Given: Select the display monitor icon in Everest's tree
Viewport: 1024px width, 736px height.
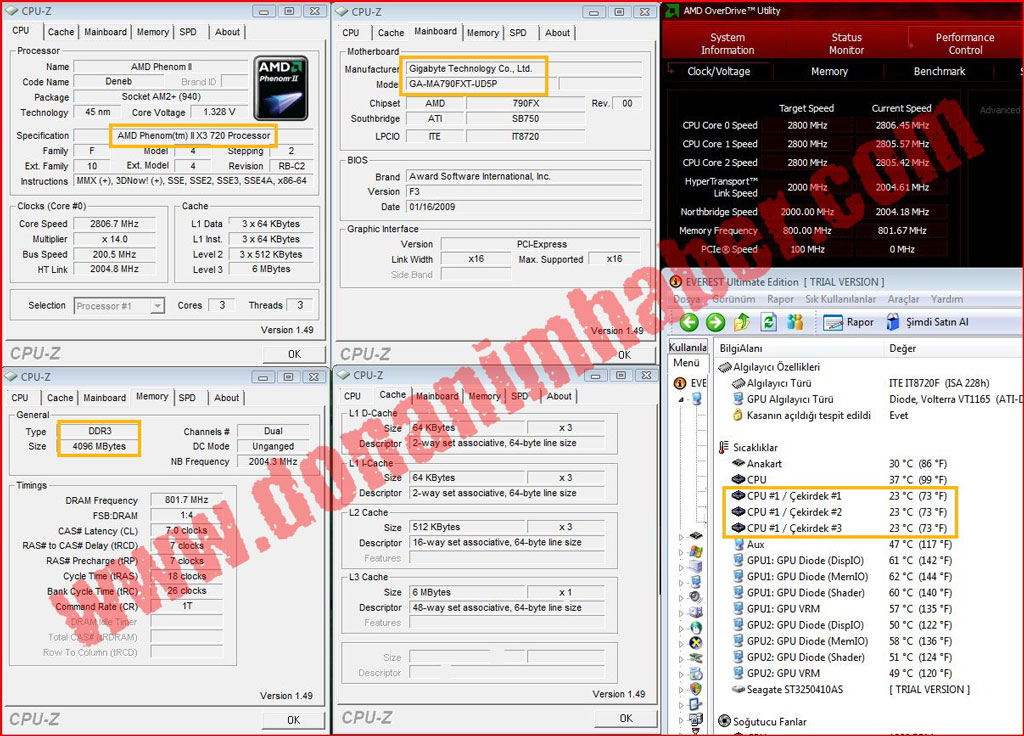Looking at the screenshot, I should click(x=696, y=581).
